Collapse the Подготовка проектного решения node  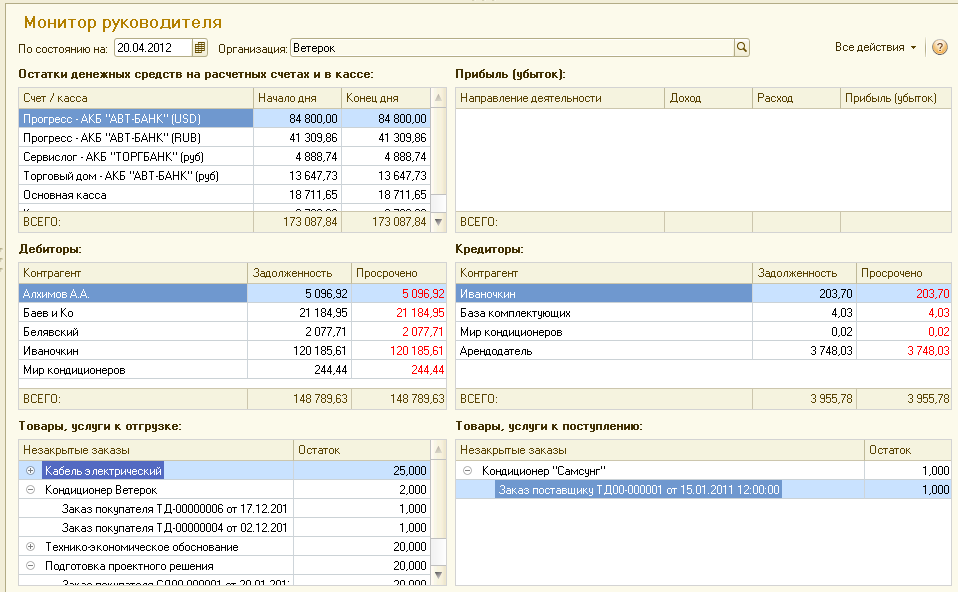pyautogui.click(x=30, y=566)
